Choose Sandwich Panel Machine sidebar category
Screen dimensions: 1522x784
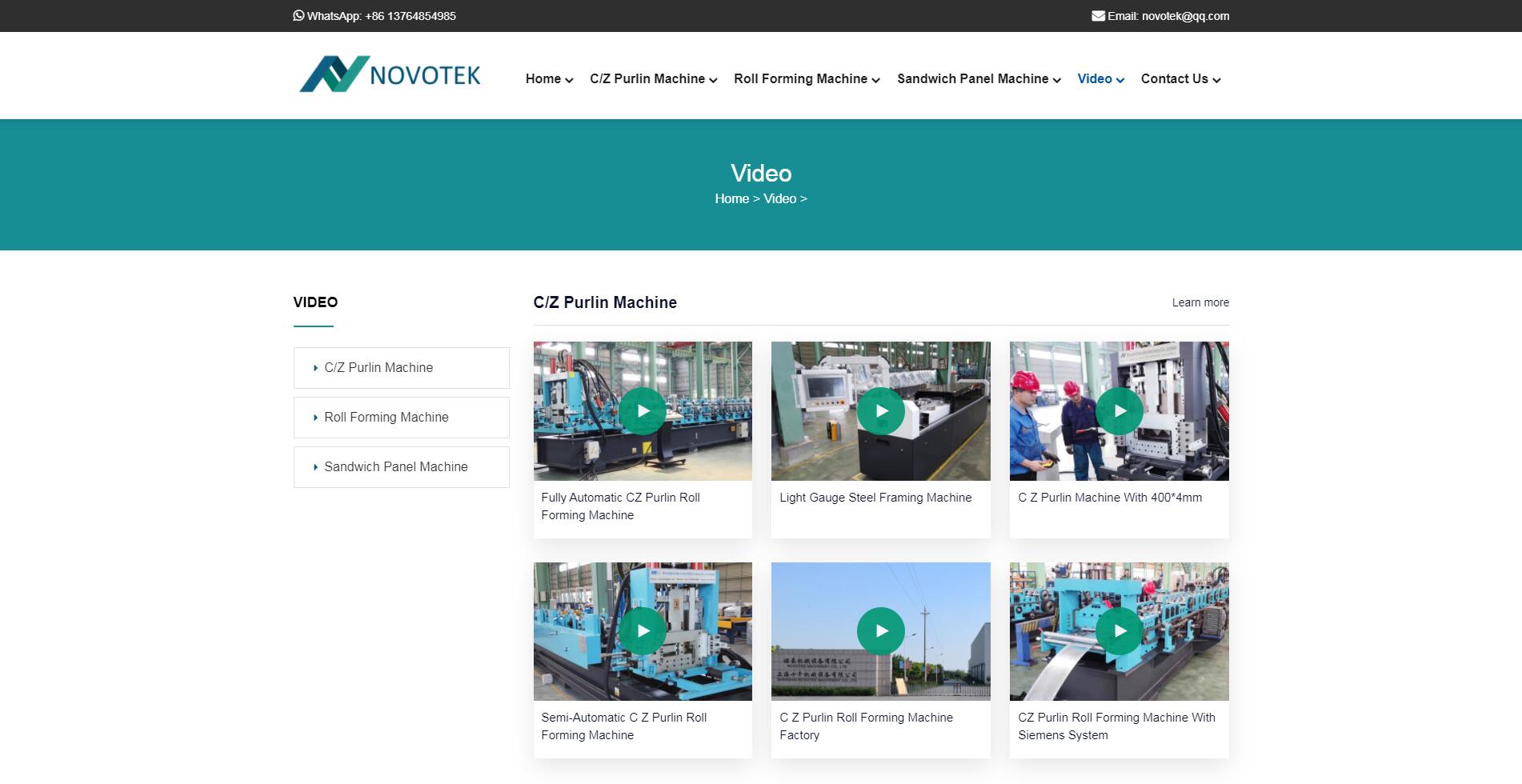(x=396, y=467)
